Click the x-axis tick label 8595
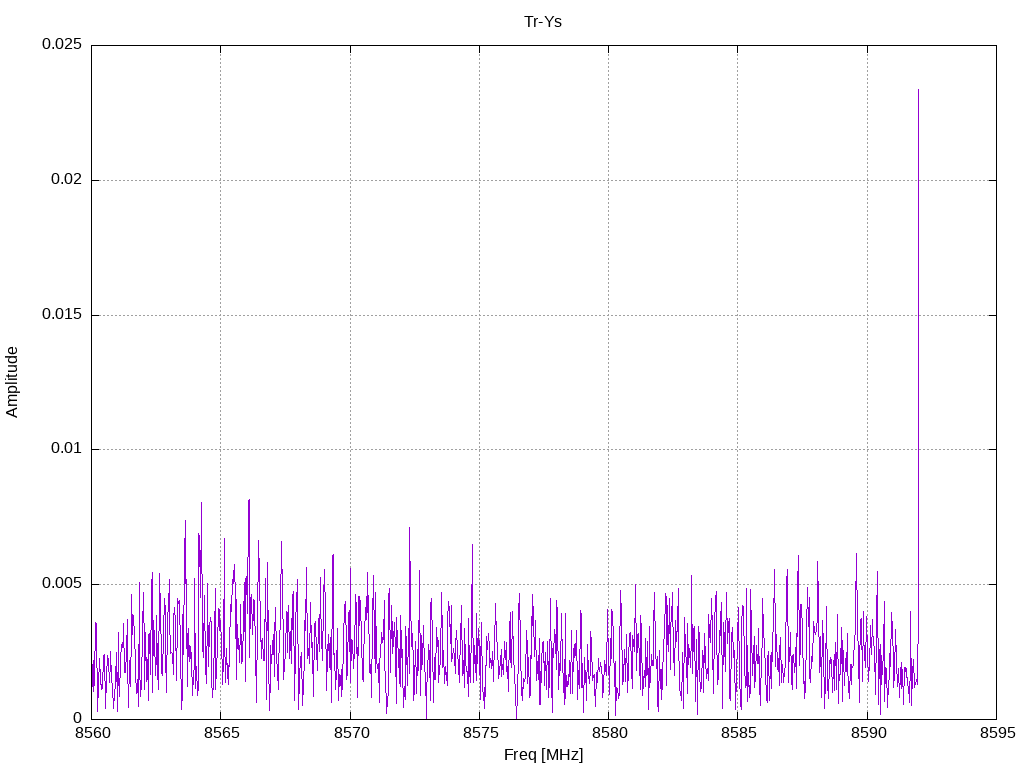Viewport: 1024px width, 768px height. (997, 733)
